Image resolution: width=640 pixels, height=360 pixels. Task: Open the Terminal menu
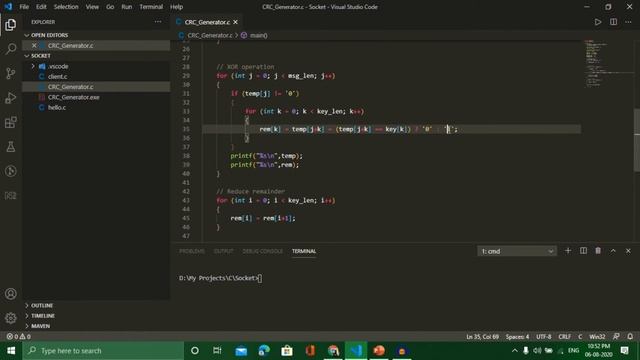click(151, 7)
